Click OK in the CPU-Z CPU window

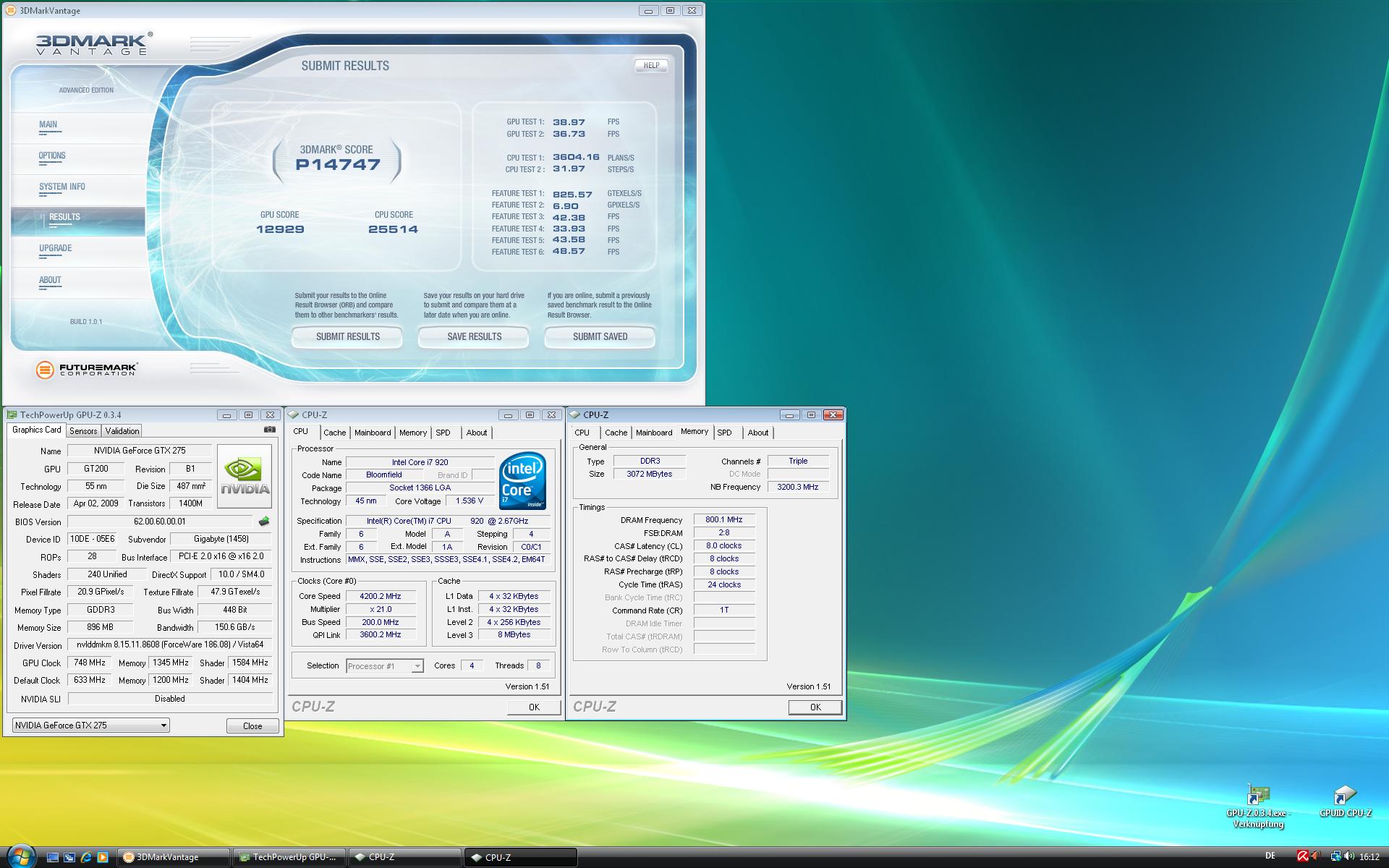[534, 707]
